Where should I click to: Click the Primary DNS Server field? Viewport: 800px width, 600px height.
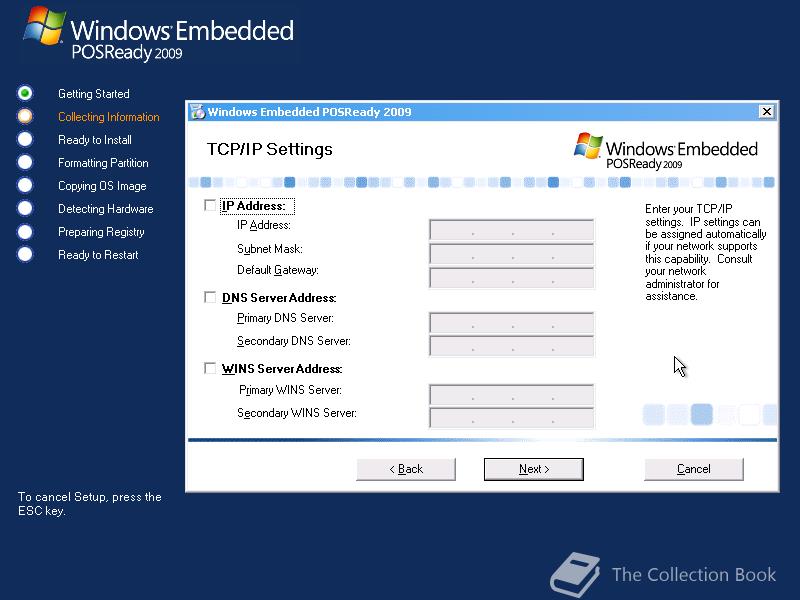tap(512, 322)
